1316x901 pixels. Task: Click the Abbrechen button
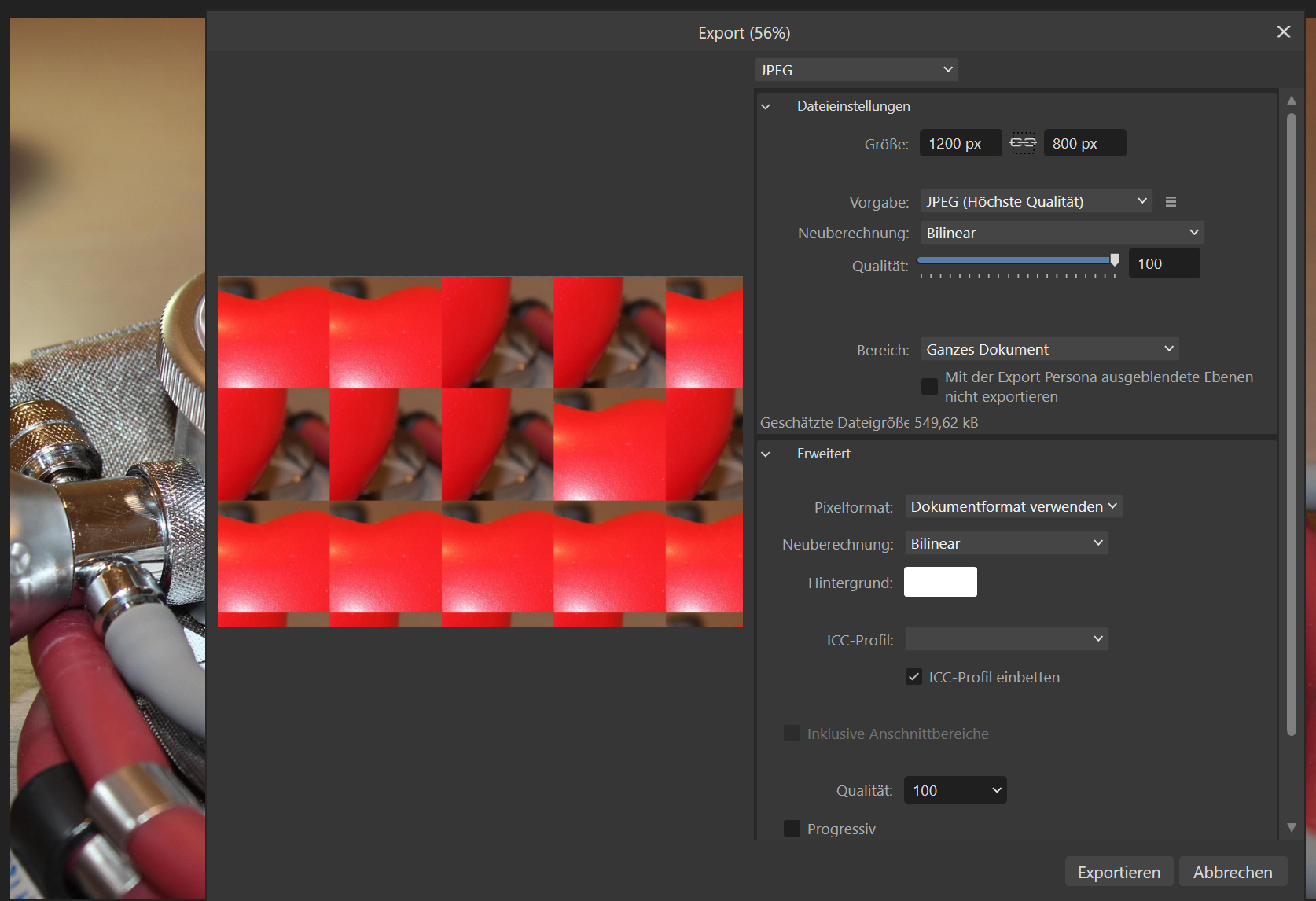(1233, 872)
